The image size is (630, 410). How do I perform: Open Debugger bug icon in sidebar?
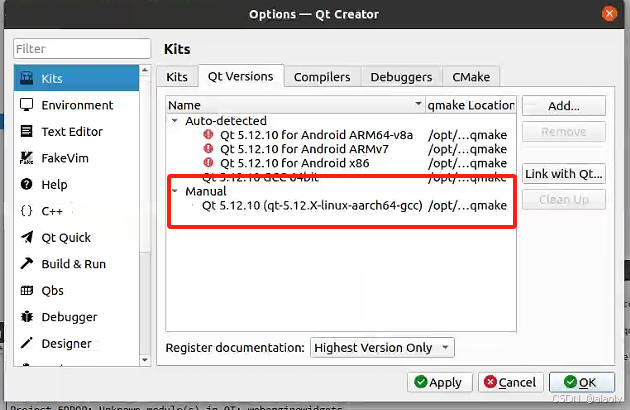point(27,317)
